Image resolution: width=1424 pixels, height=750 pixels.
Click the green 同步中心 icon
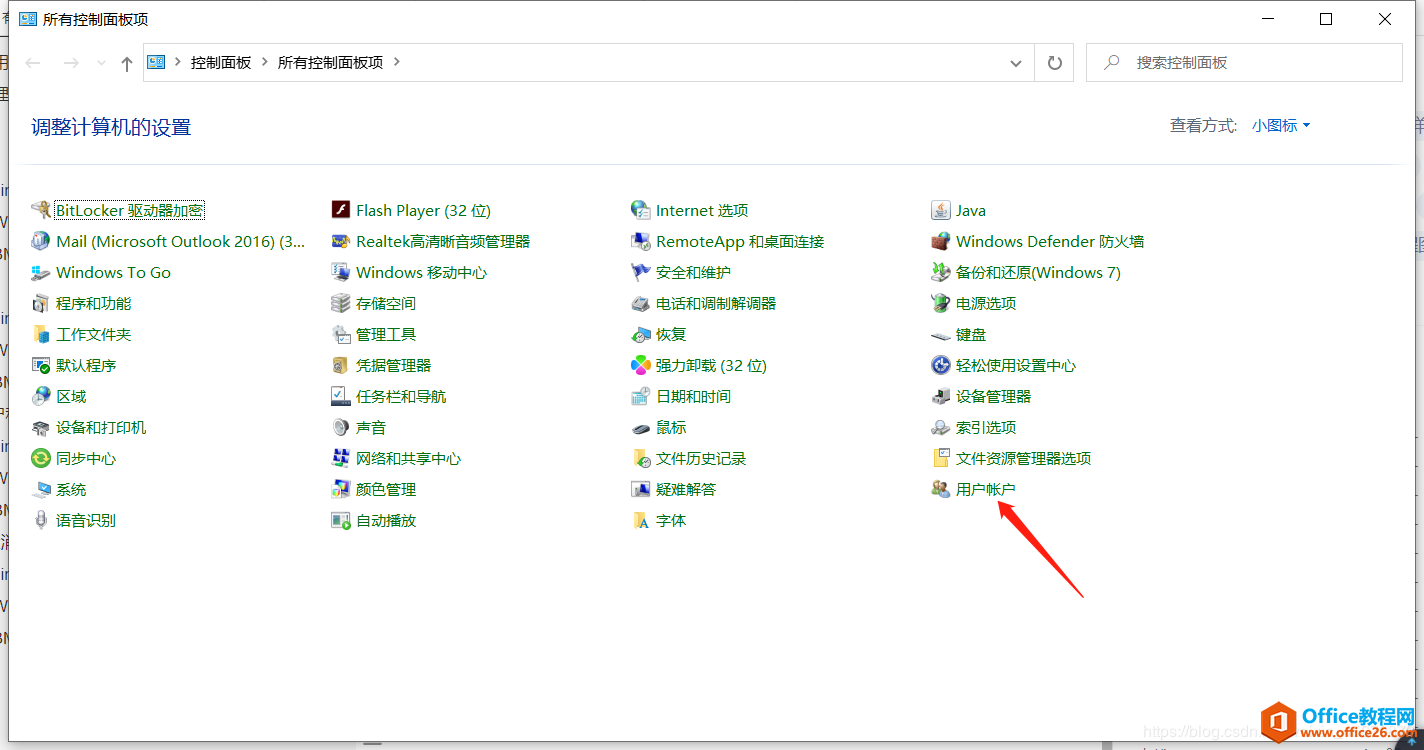coord(41,458)
